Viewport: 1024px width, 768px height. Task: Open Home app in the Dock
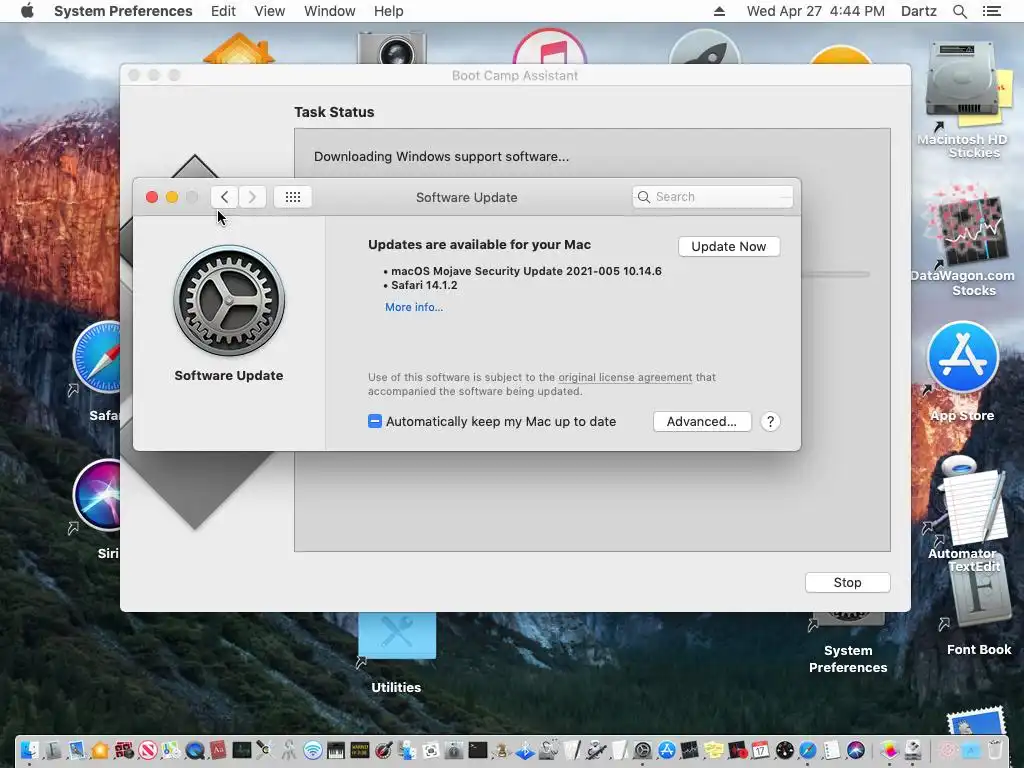coord(100,750)
